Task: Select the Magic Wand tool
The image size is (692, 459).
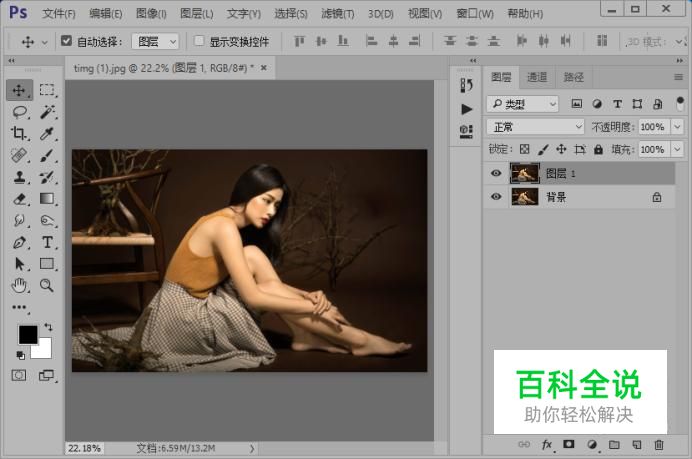Action: (47, 112)
